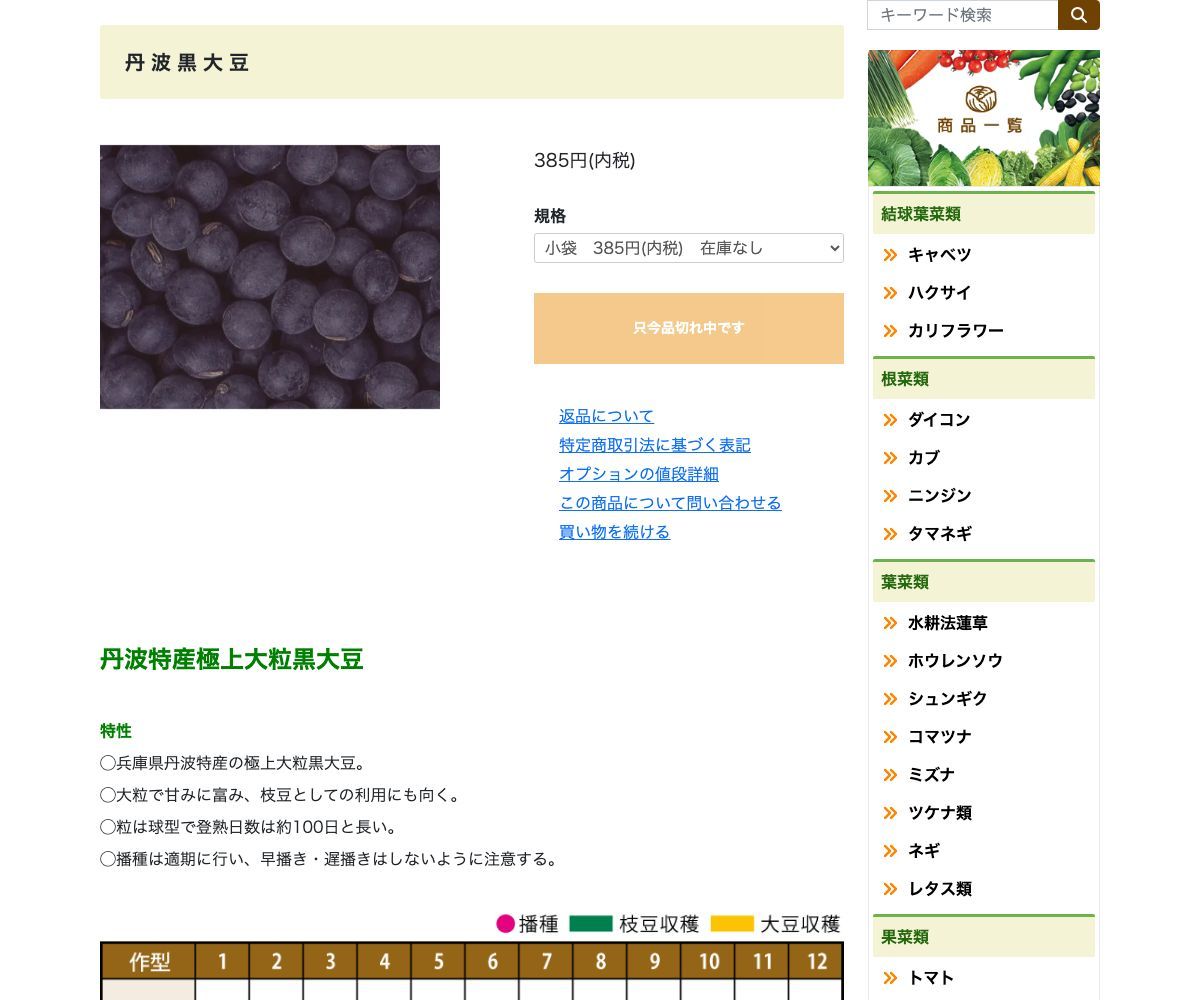Open the 返品について link
Image resolution: width=1200 pixels, height=1000 pixels.
click(606, 416)
